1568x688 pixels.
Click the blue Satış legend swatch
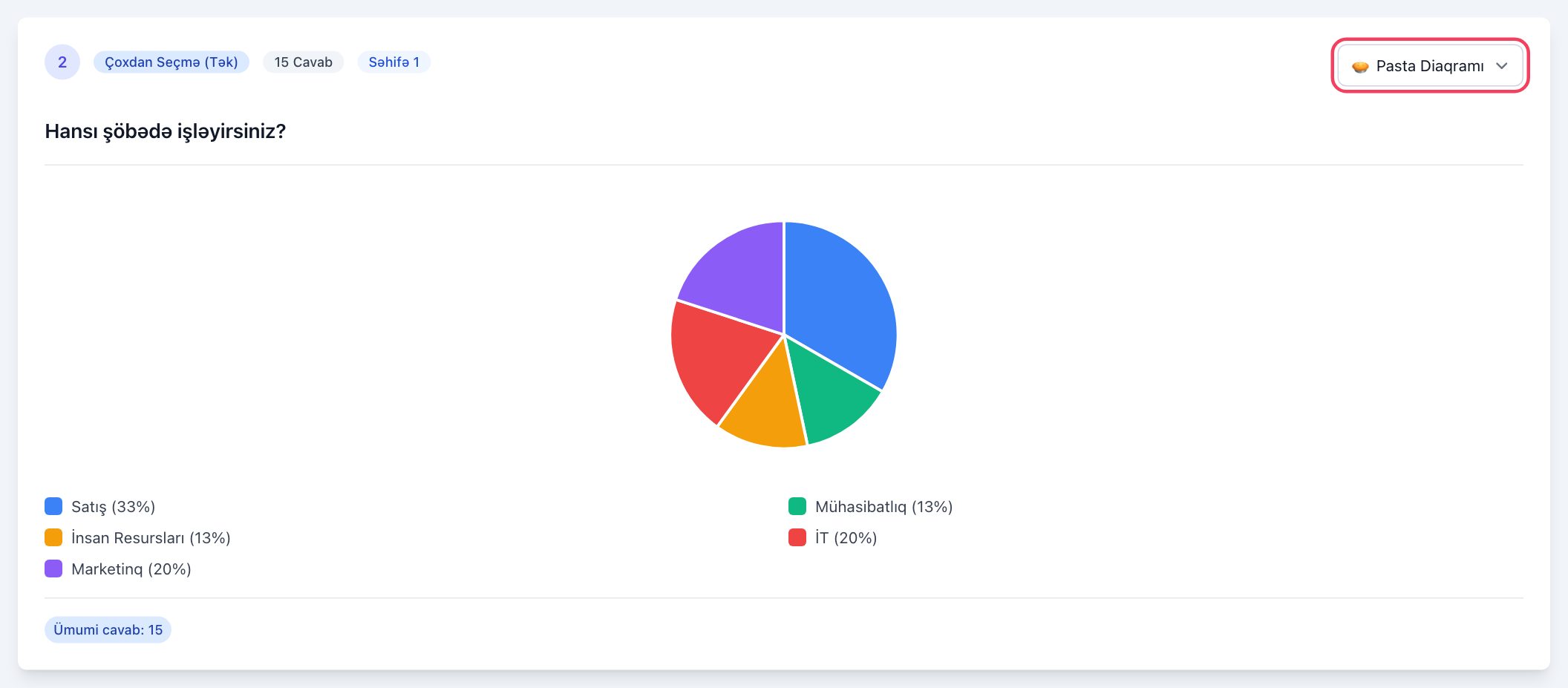click(53, 506)
